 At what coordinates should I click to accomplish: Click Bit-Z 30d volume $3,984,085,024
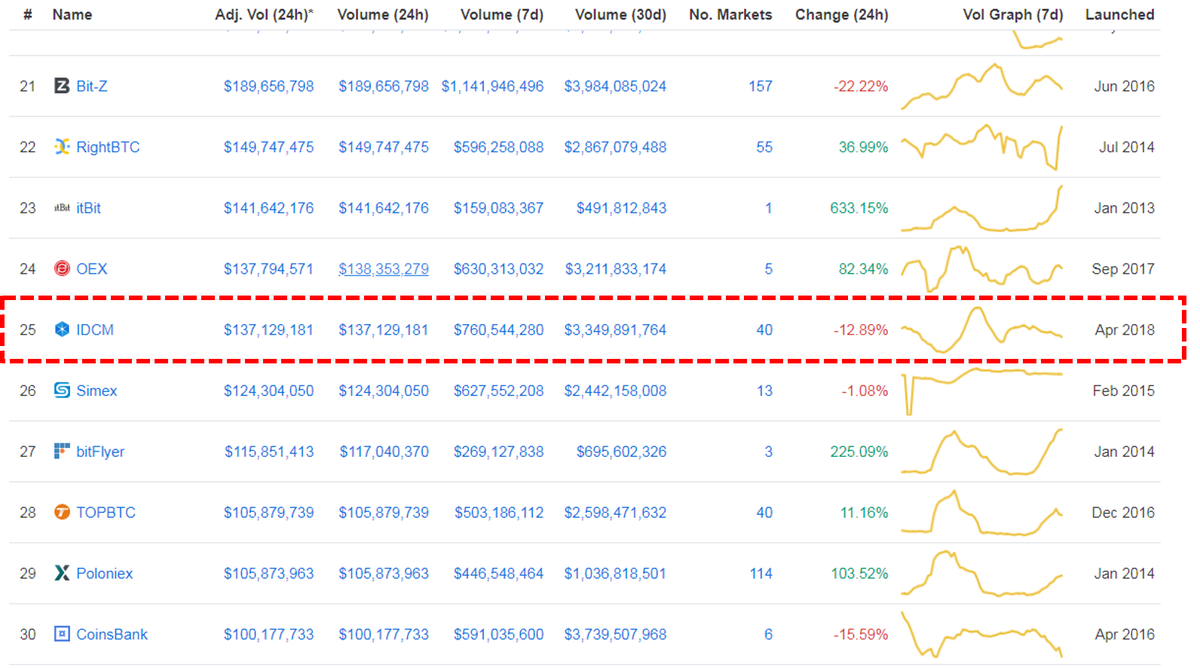615,86
